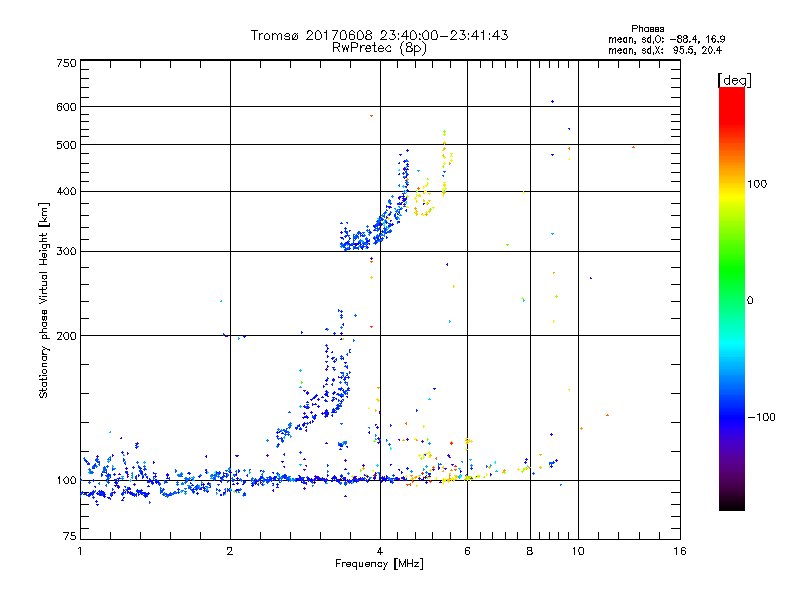Viewport: 800px width, 600px height.
Task: Select the Frequency [MHz] axis label
Action: point(379,566)
